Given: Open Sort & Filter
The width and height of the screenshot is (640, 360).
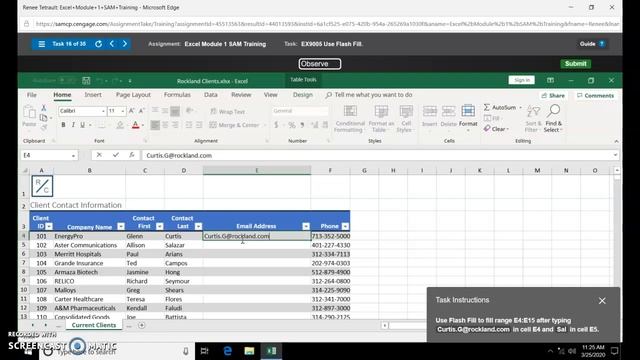Looking at the screenshot, I should [x=533, y=119].
